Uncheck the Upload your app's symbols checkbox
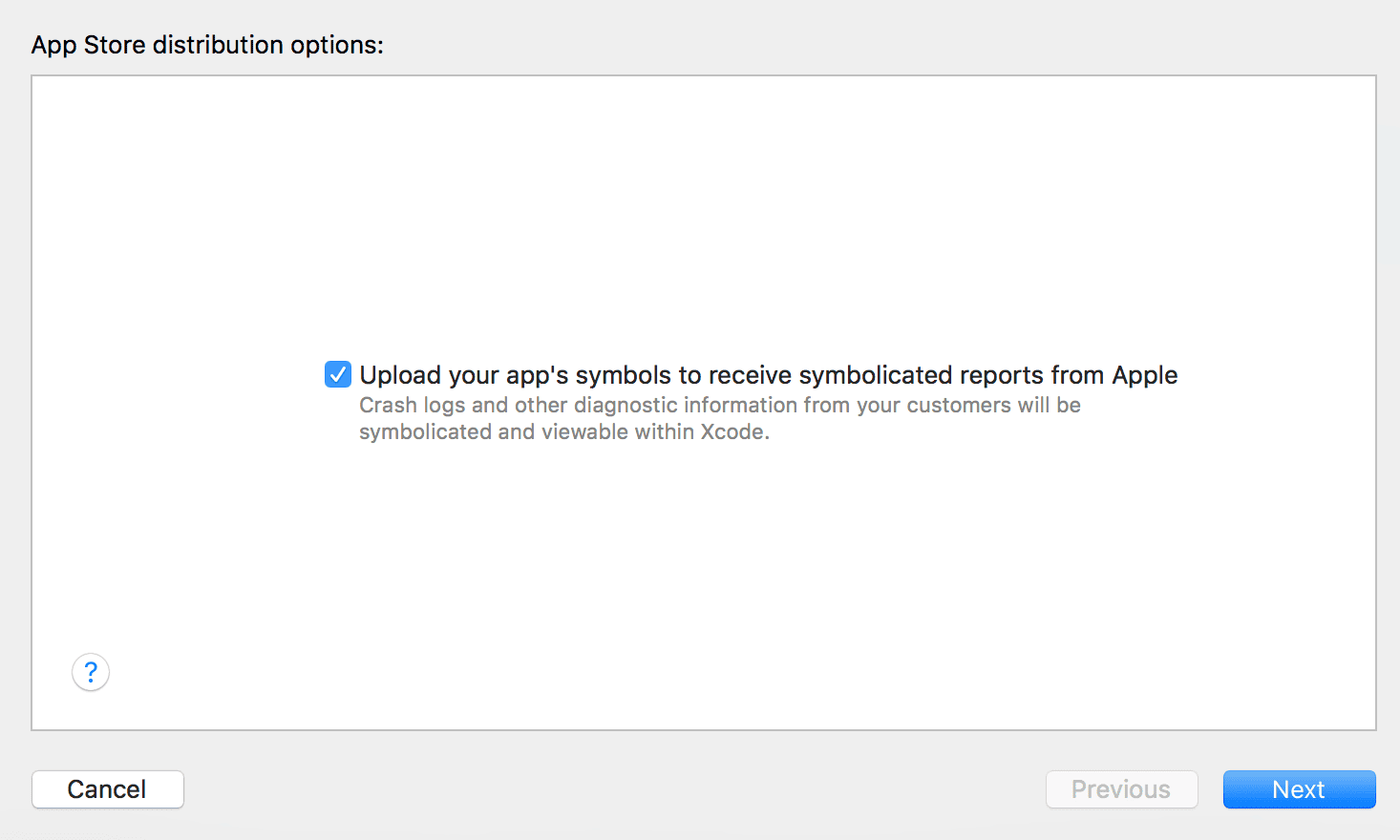This screenshot has width=1400, height=840. [338, 374]
